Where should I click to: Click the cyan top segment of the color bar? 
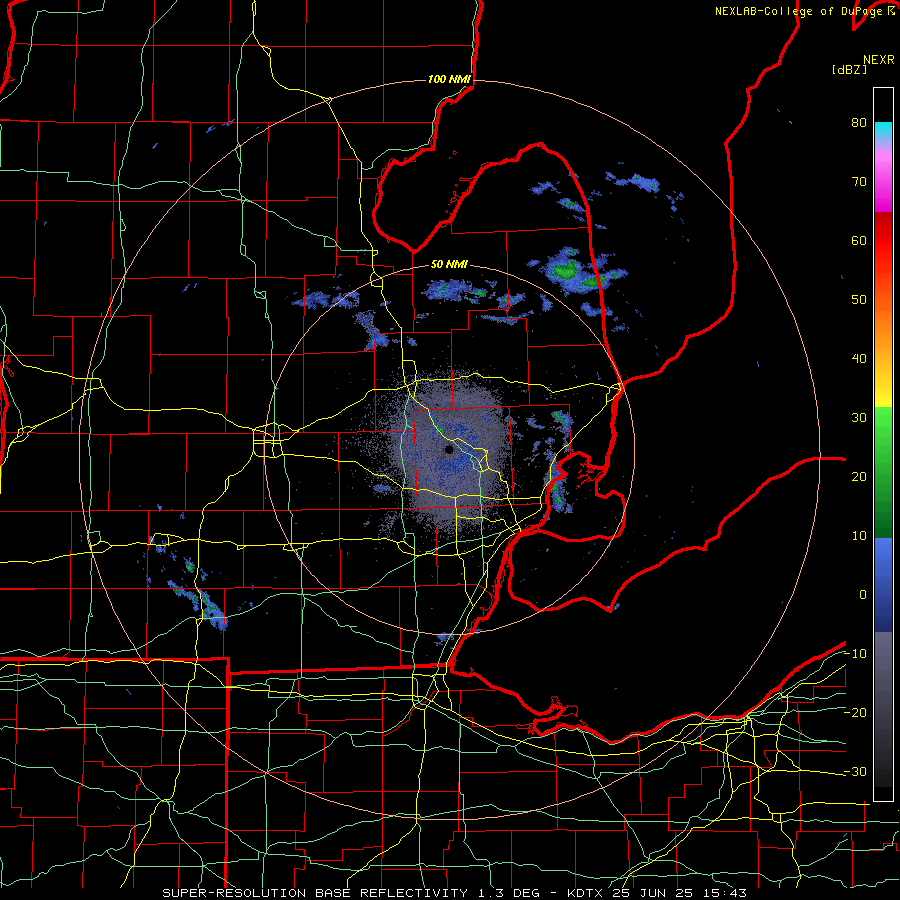(x=883, y=131)
